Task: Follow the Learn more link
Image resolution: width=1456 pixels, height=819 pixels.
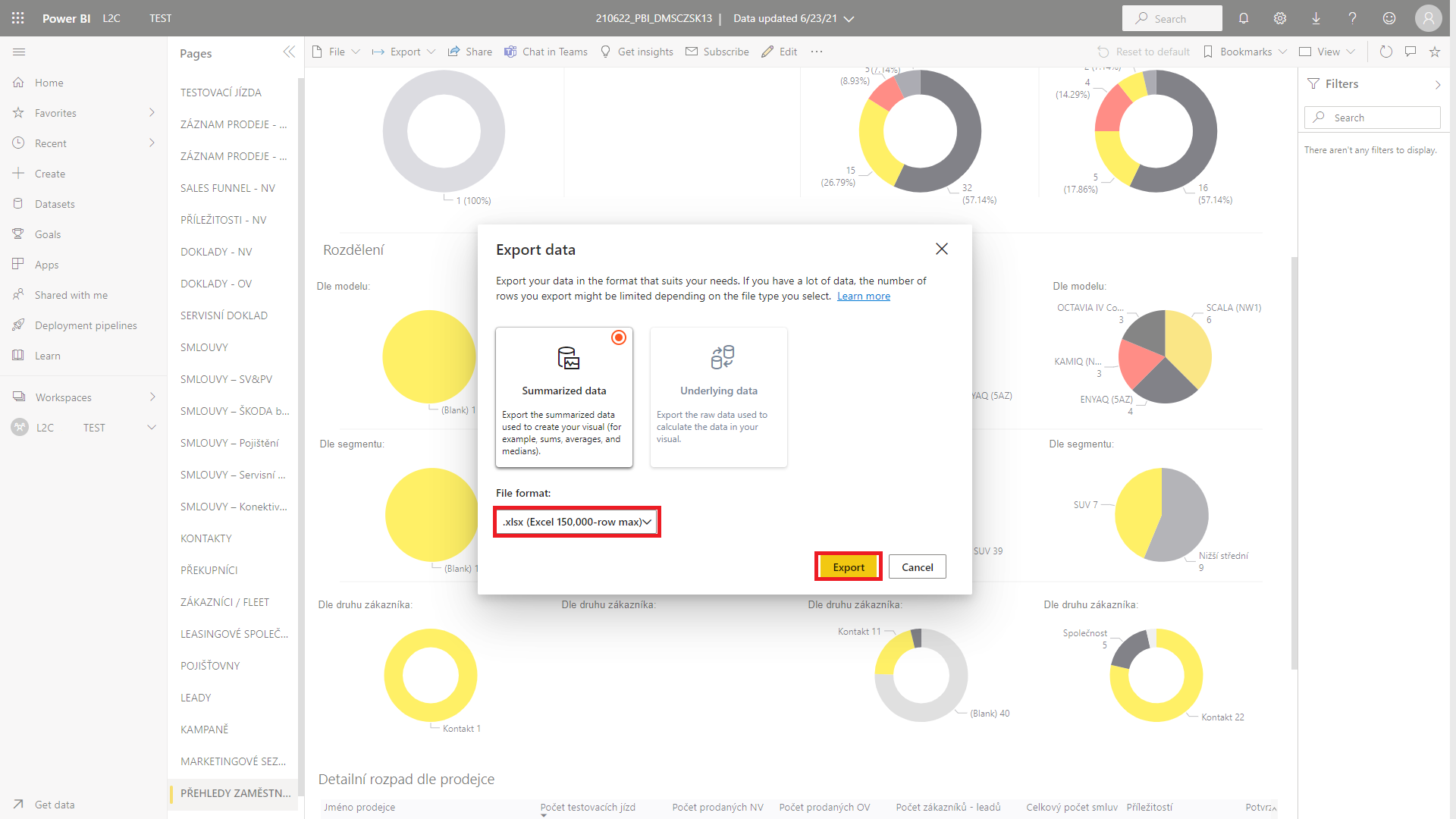Action: point(864,297)
